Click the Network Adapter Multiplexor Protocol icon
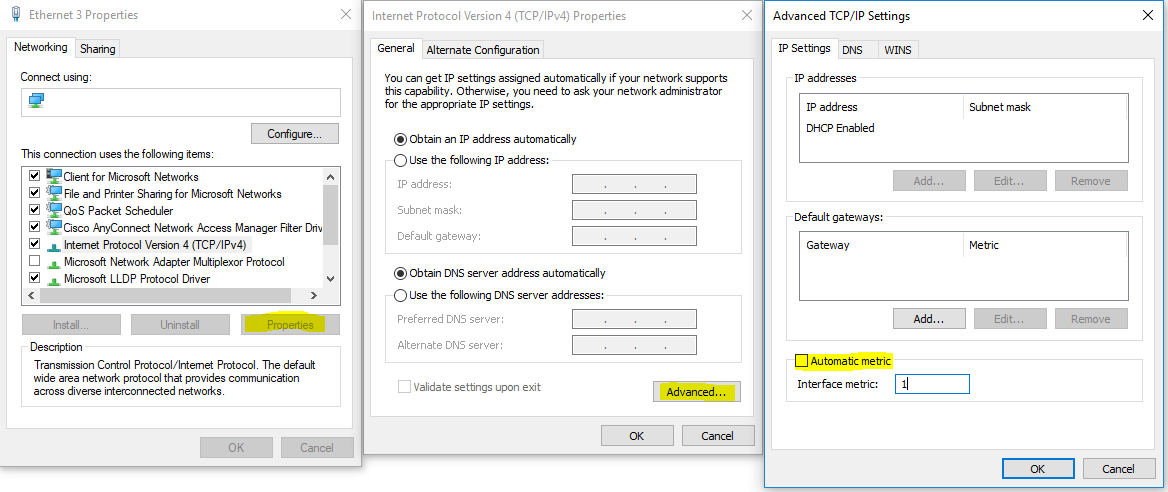This screenshot has width=1168, height=492. tap(53, 262)
